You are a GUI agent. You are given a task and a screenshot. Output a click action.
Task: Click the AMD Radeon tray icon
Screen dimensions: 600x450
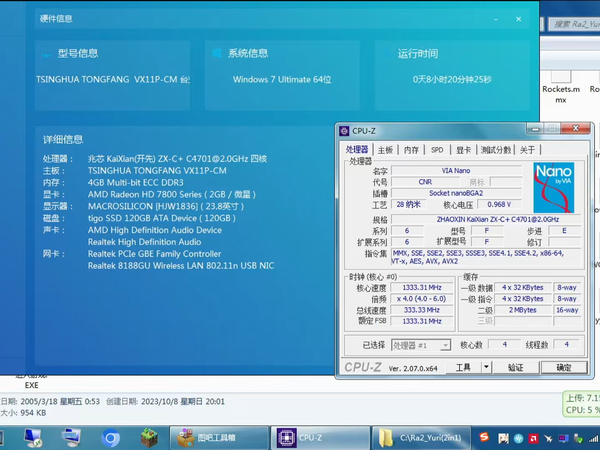pos(533,439)
